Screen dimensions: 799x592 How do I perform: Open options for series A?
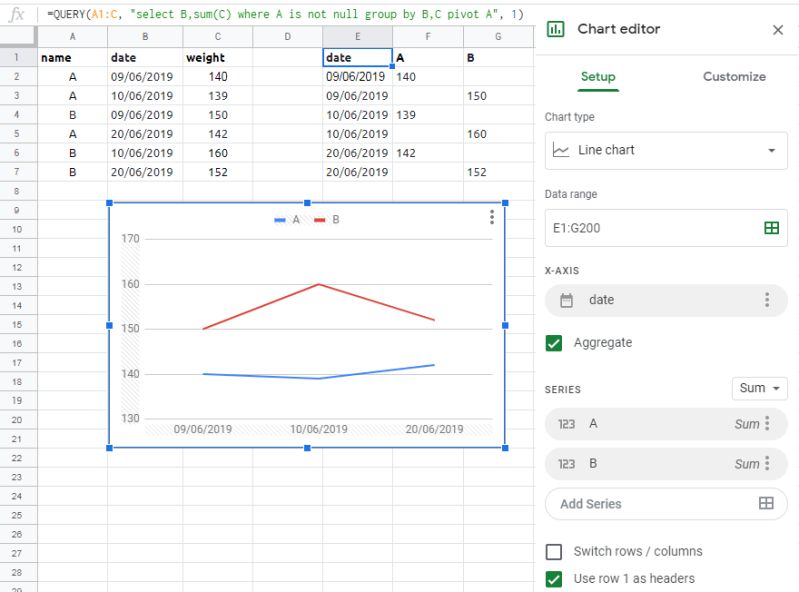tap(767, 423)
